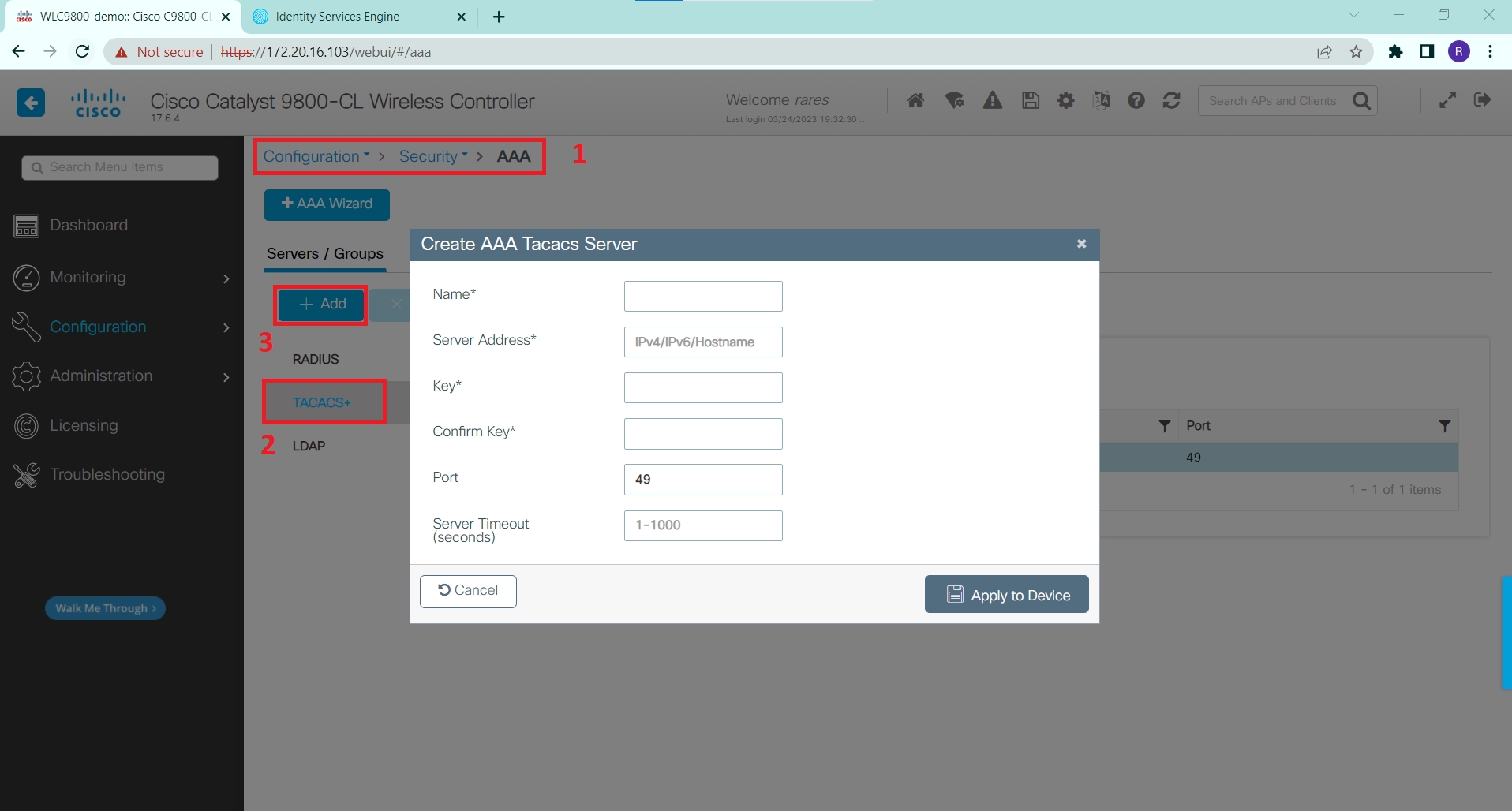Click the Confirm Key input field
1512x811 pixels.
point(703,433)
